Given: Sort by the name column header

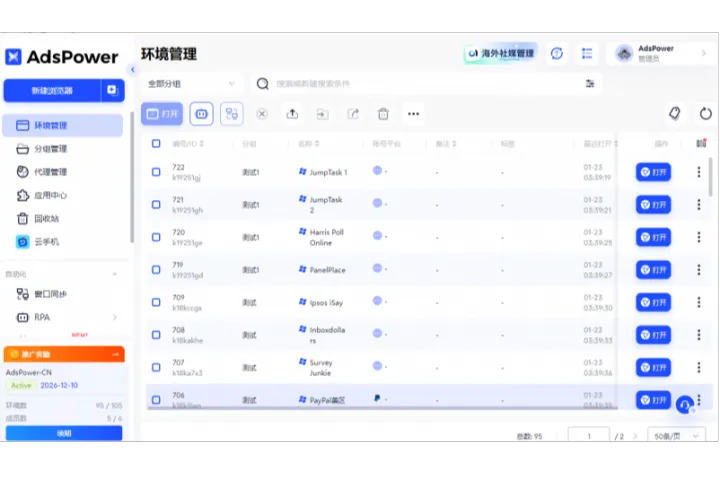Looking at the screenshot, I should (309, 144).
